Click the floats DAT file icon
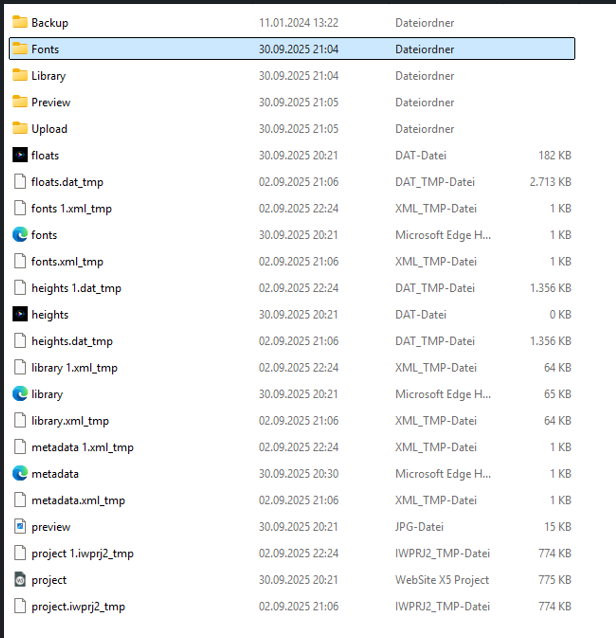This screenshot has height=638, width=616. pyautogui.click(x=20, y=155)
